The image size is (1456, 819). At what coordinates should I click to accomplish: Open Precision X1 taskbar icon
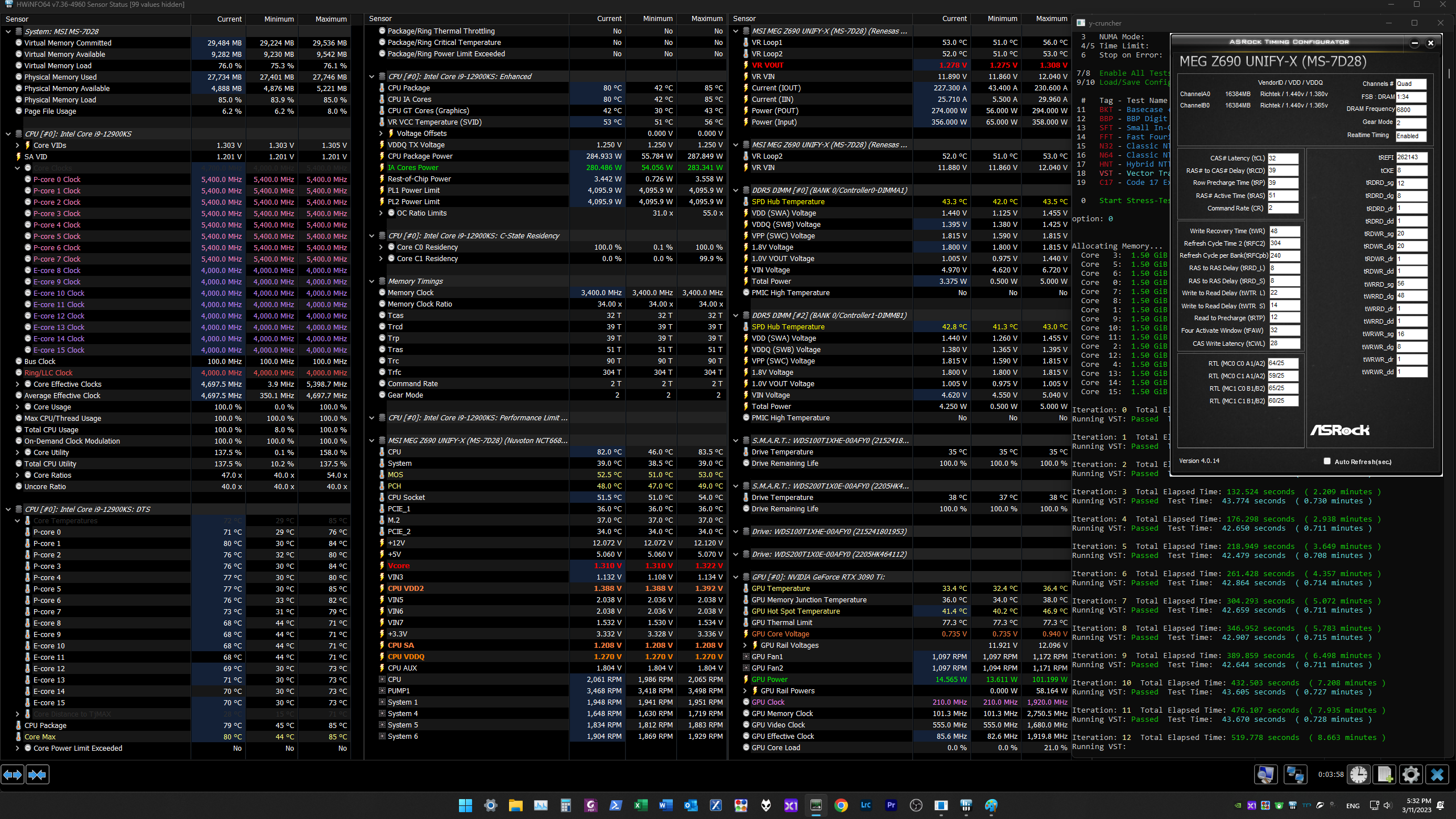[791, 805]
